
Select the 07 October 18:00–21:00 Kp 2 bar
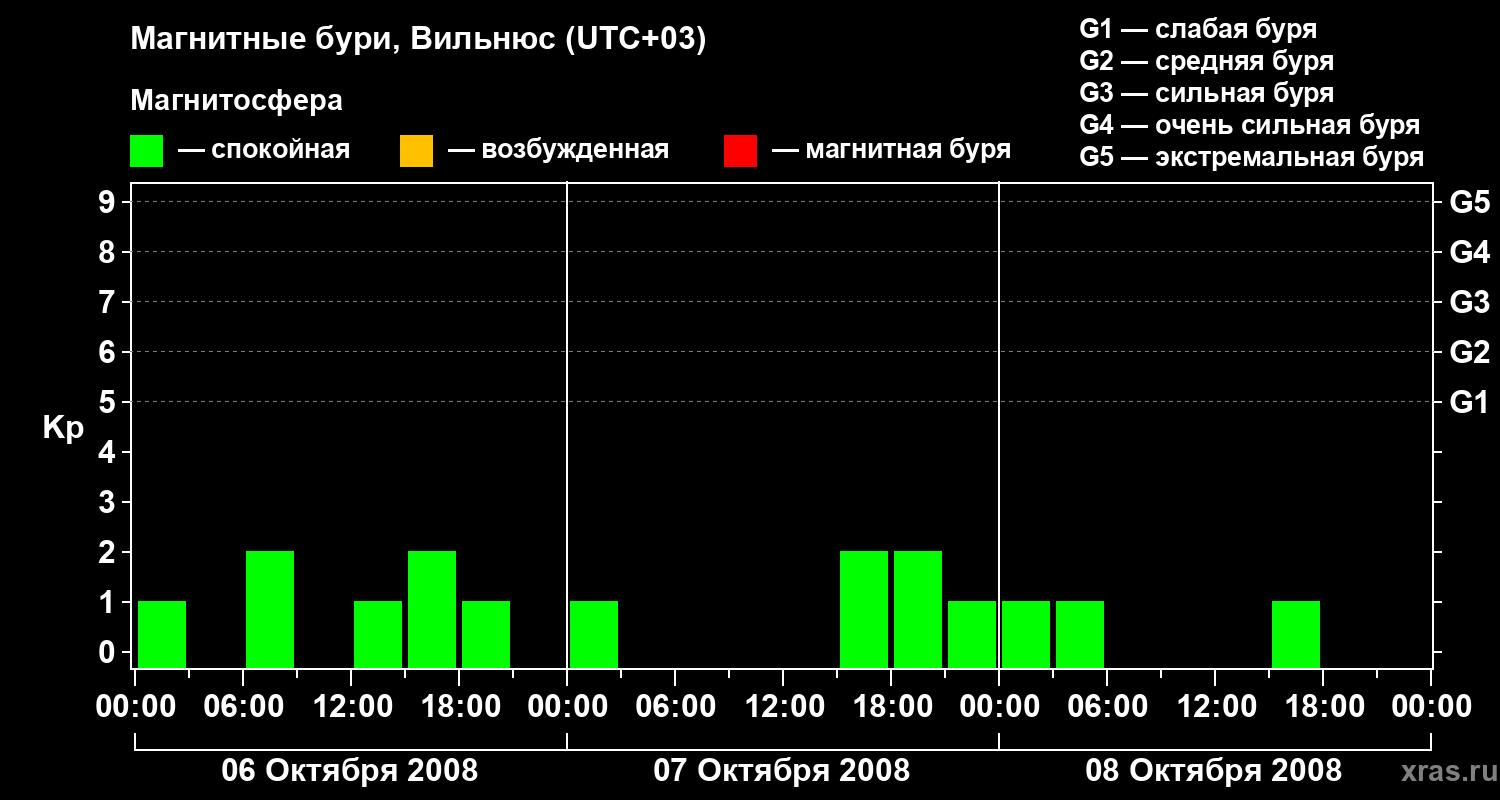coord(918,609)
